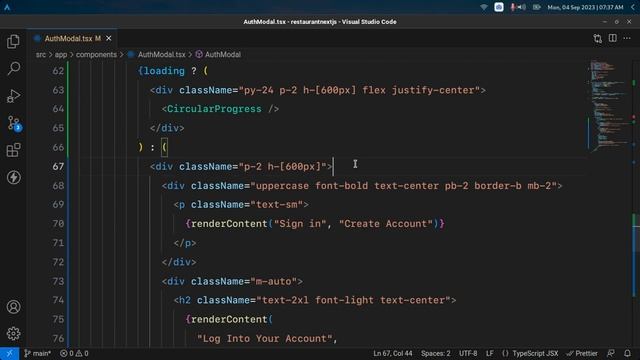Change encoding via UTF-8
The width and height of the screenshot is (640, 360).
(468, 353)
